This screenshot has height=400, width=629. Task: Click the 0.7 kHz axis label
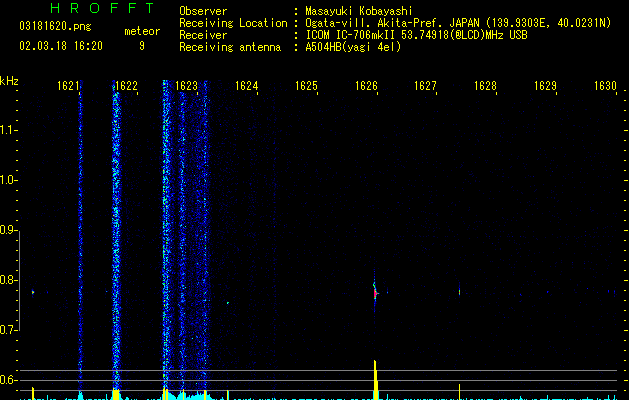(x=8, y=330)
